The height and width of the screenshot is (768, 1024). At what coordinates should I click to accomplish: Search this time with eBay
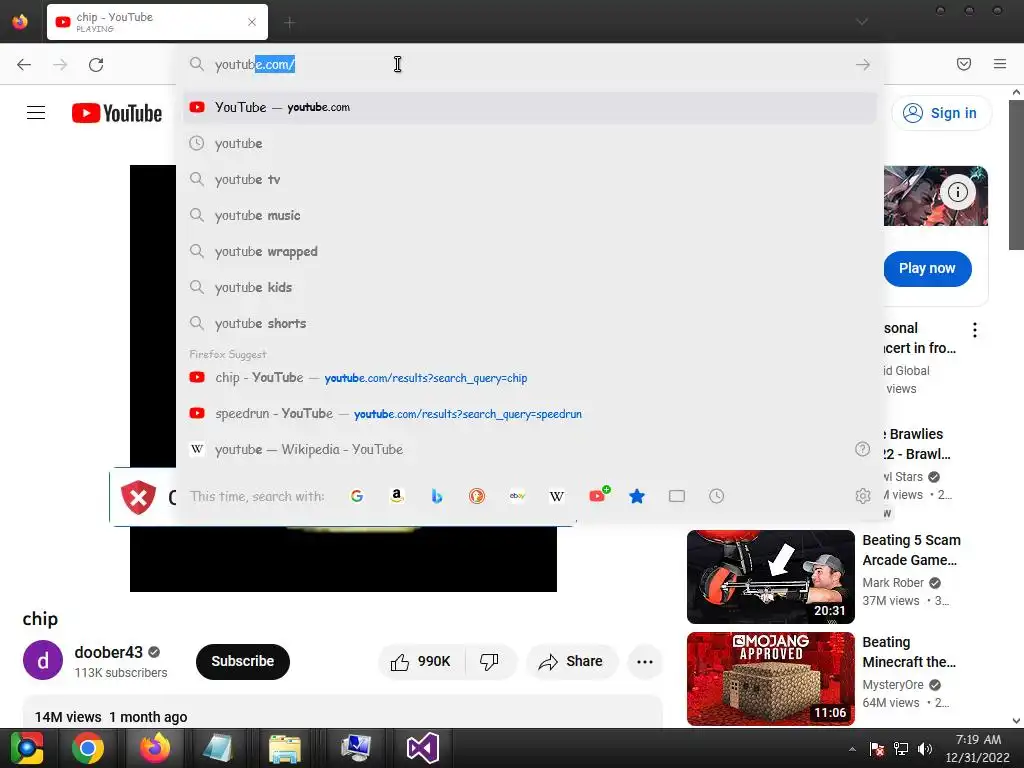[x=517, y=496]
